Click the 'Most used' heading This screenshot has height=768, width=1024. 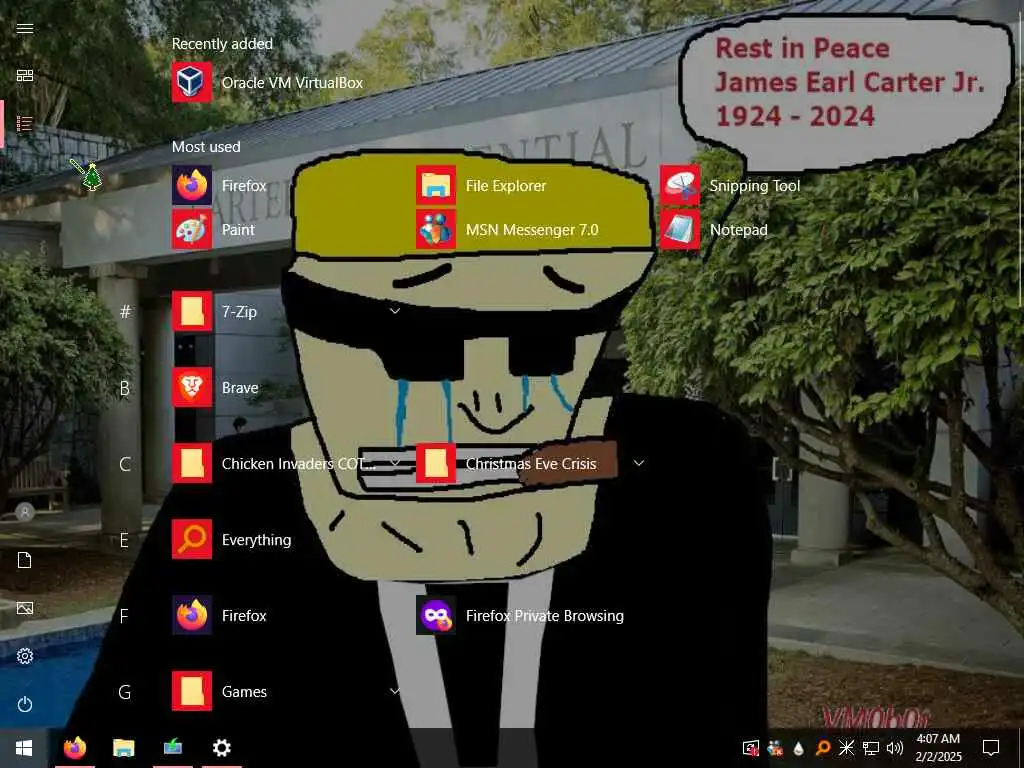click(x=206, y=147)
